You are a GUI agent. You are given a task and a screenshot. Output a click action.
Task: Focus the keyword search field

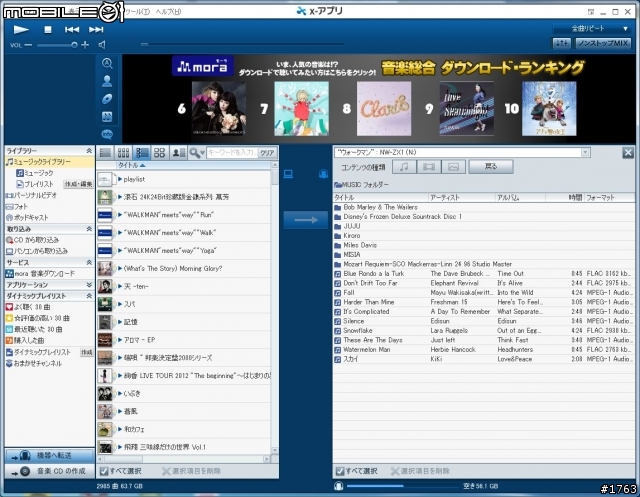[232, 153]
